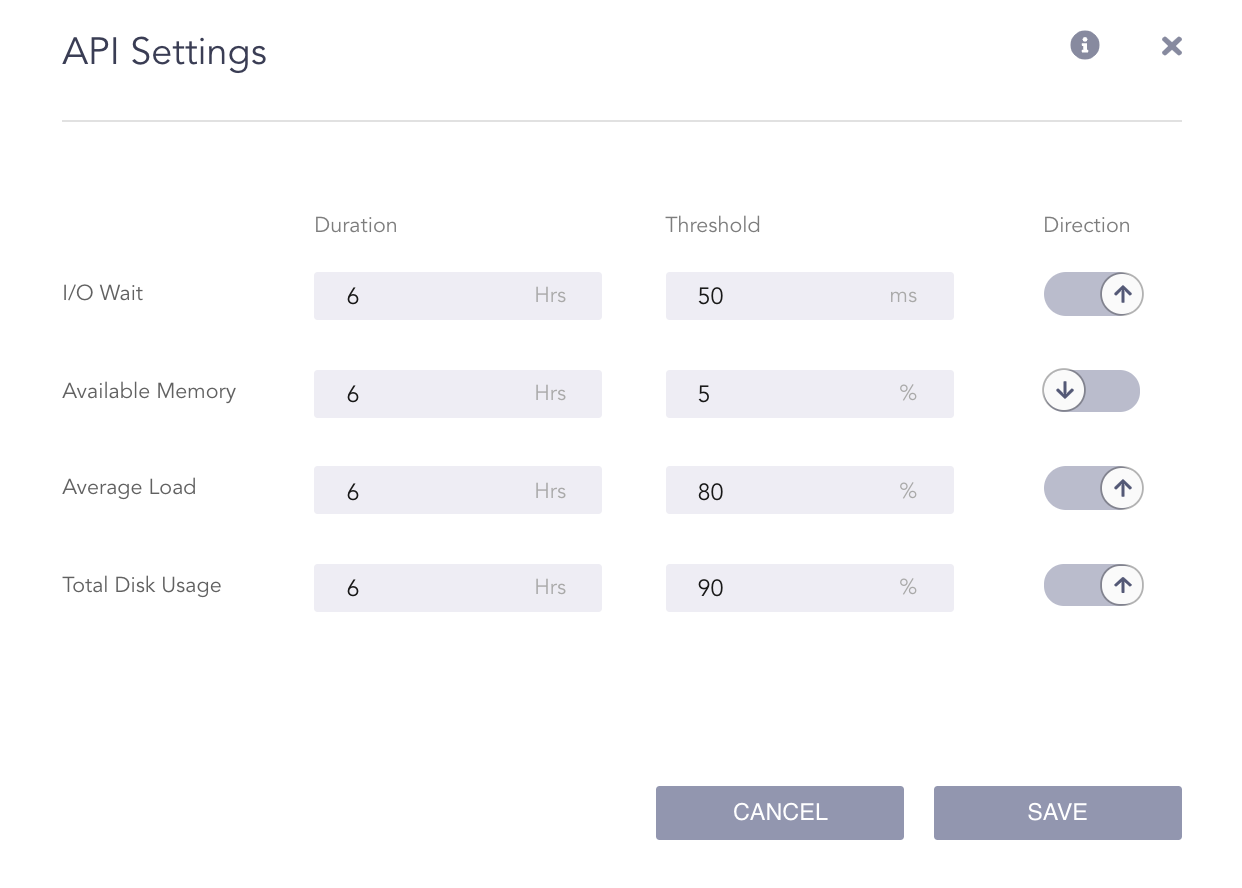Switch the Available Memory direction to up

point(1091,391)
